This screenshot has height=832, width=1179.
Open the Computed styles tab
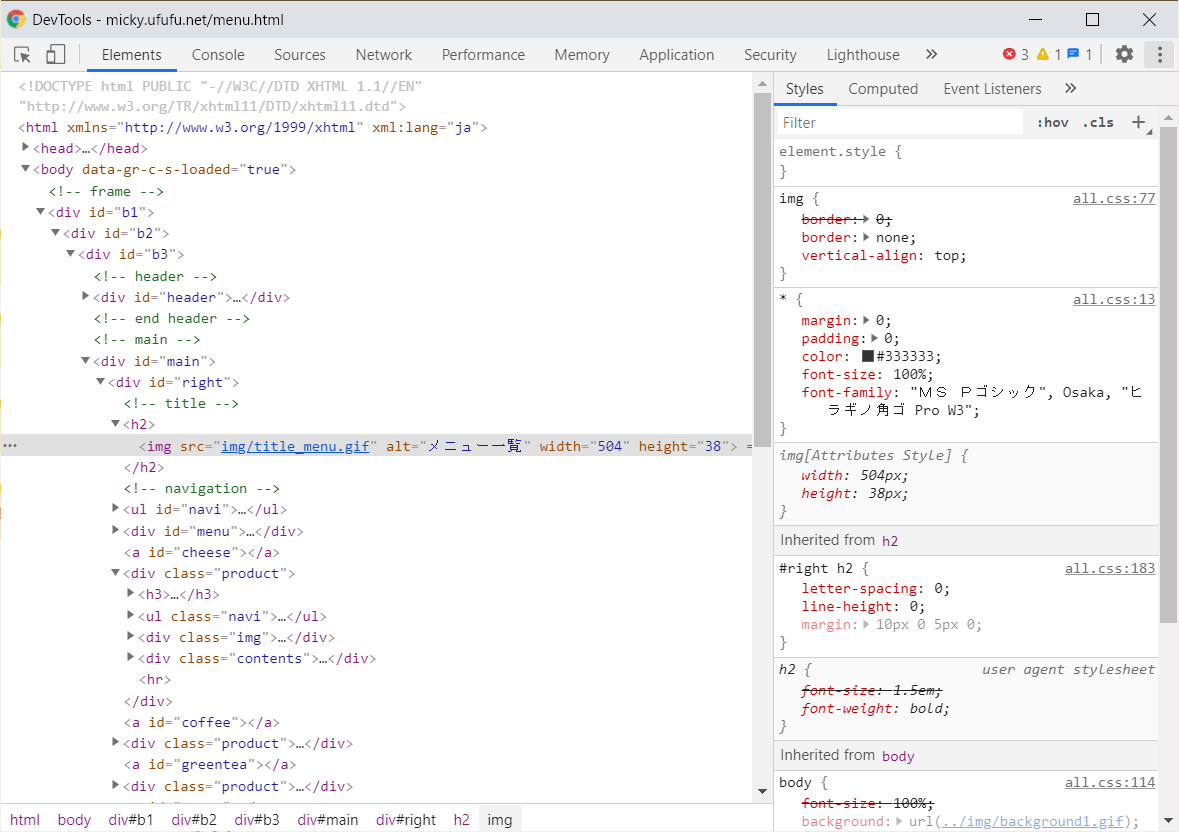click(882, 89)
